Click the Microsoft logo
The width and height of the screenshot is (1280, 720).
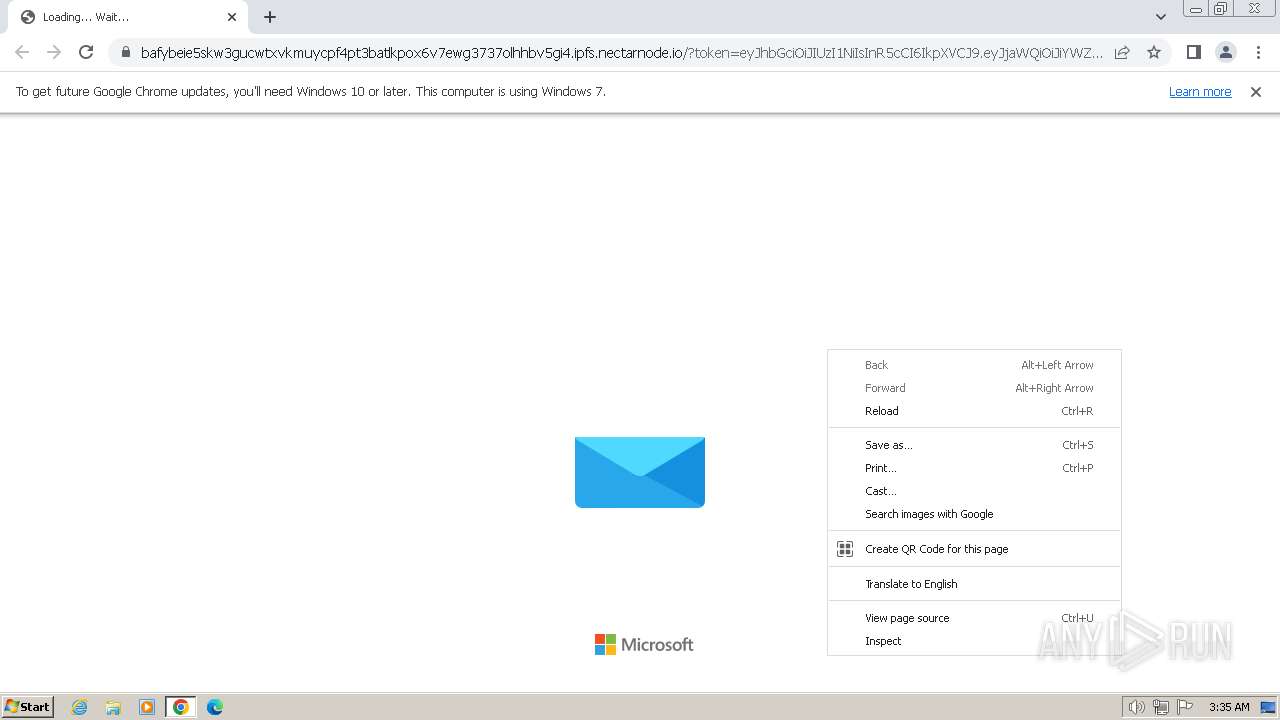[x=644, y=645]
